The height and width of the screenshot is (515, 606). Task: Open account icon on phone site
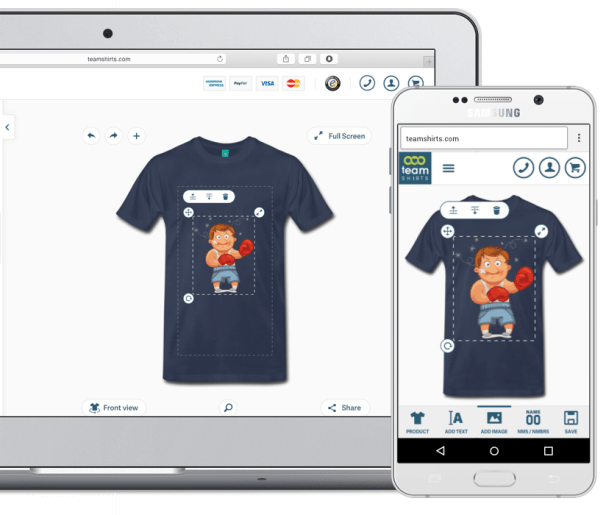550,168
